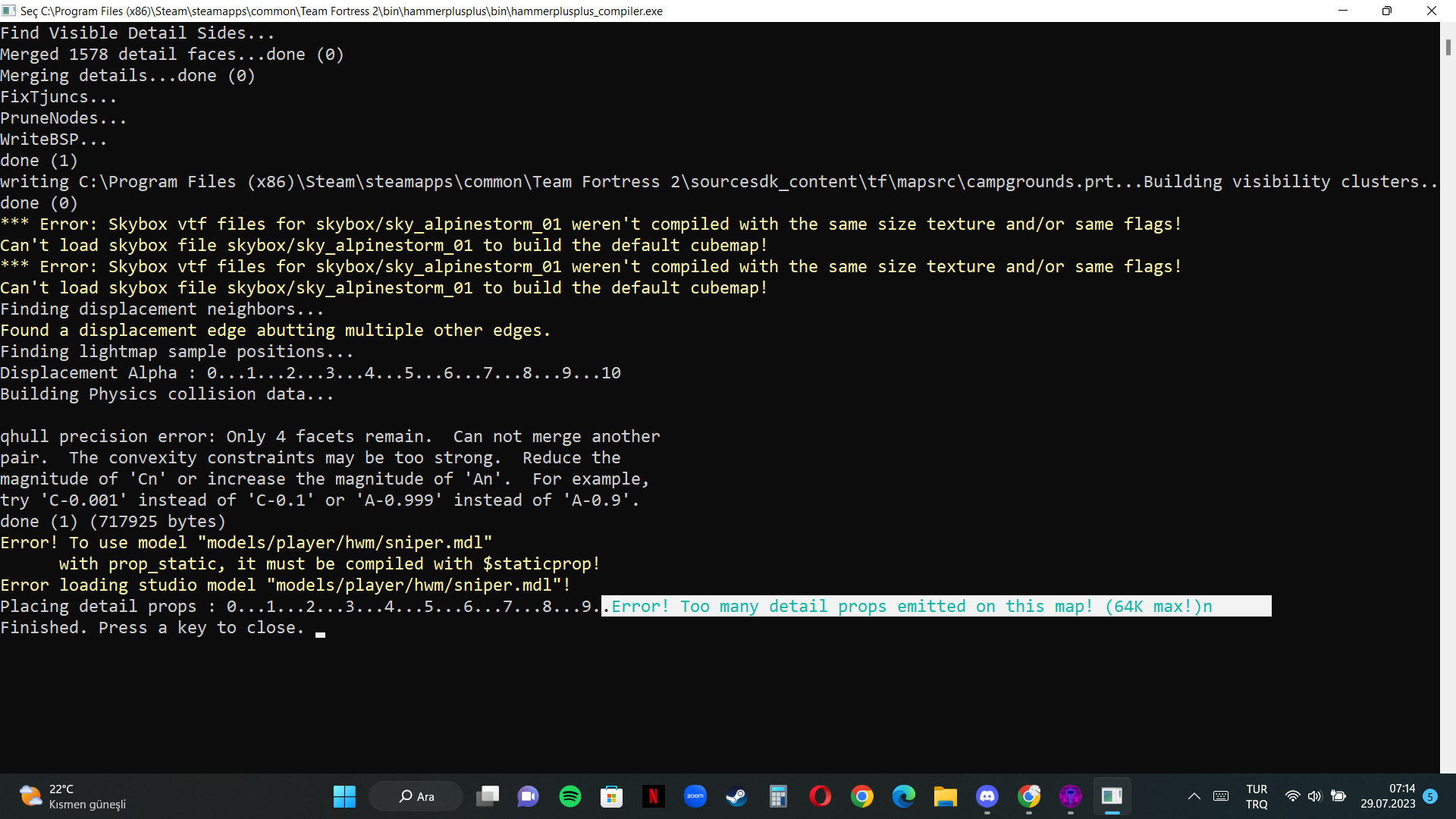Open Google Chrome from the taskbar
The height and width of the screenshot is (819, 1456).
point(862,796)
